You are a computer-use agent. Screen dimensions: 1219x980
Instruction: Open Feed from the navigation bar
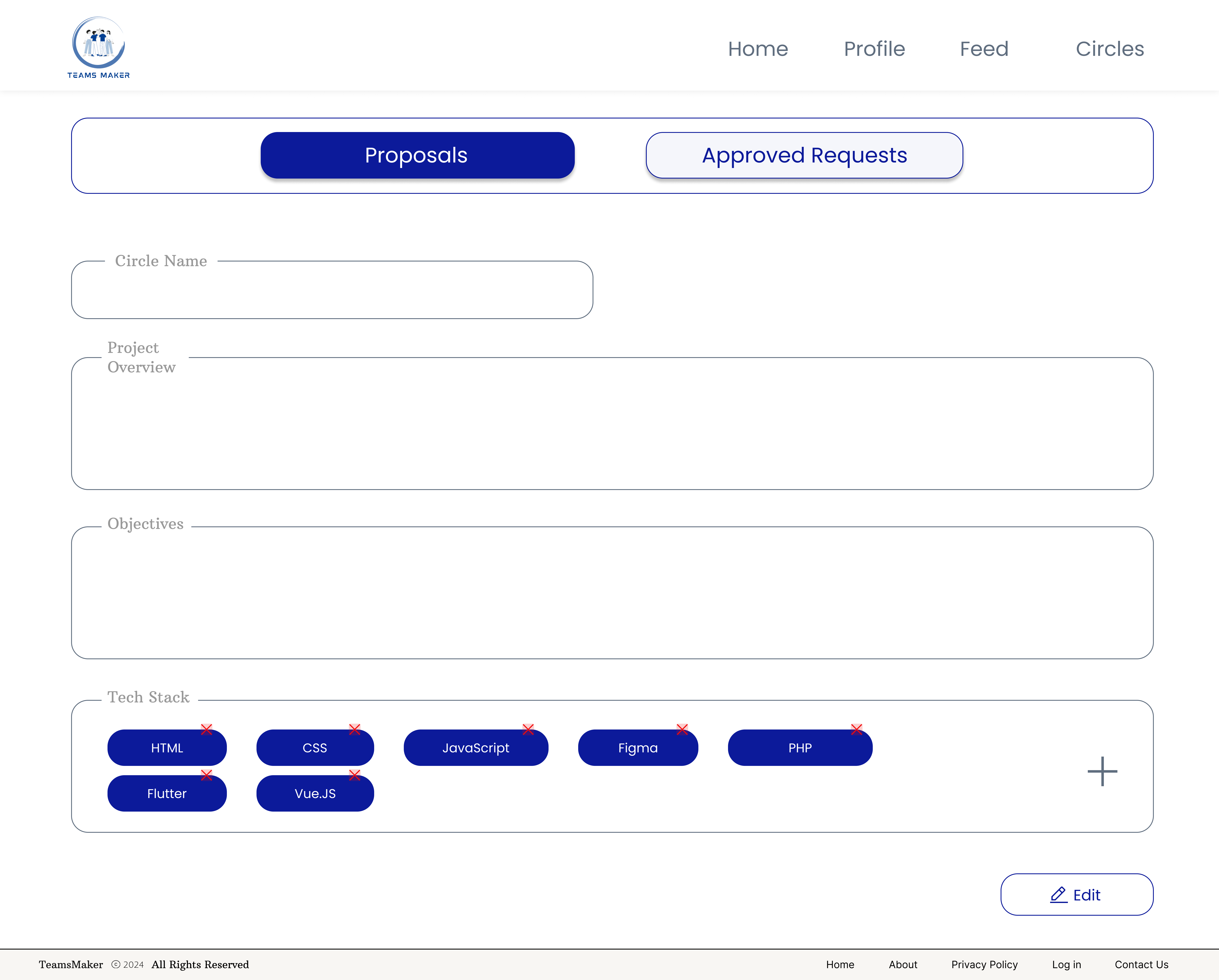click(x=984, y=49)
